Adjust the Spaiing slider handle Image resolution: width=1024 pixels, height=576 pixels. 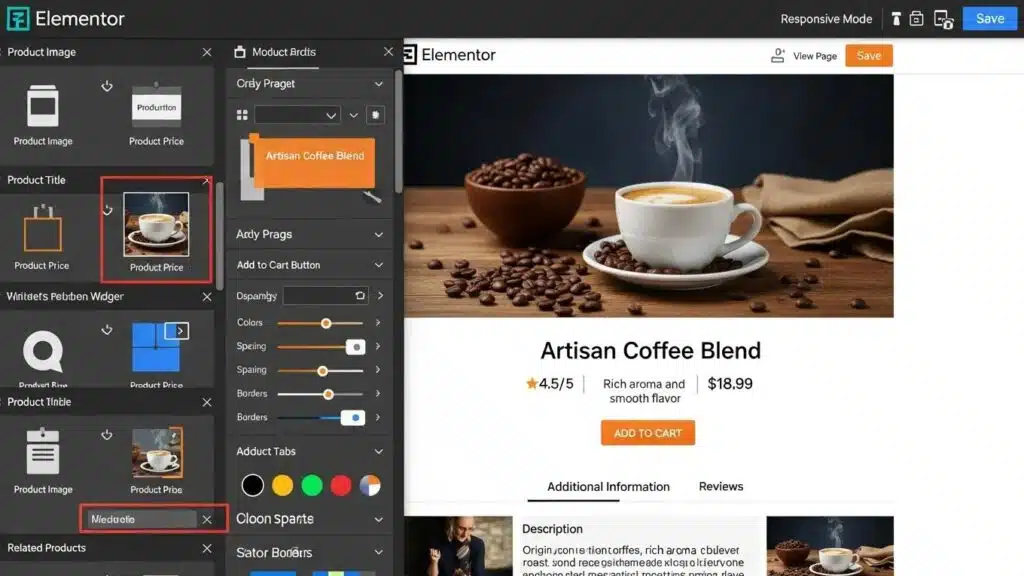click(x=323, y=371)
